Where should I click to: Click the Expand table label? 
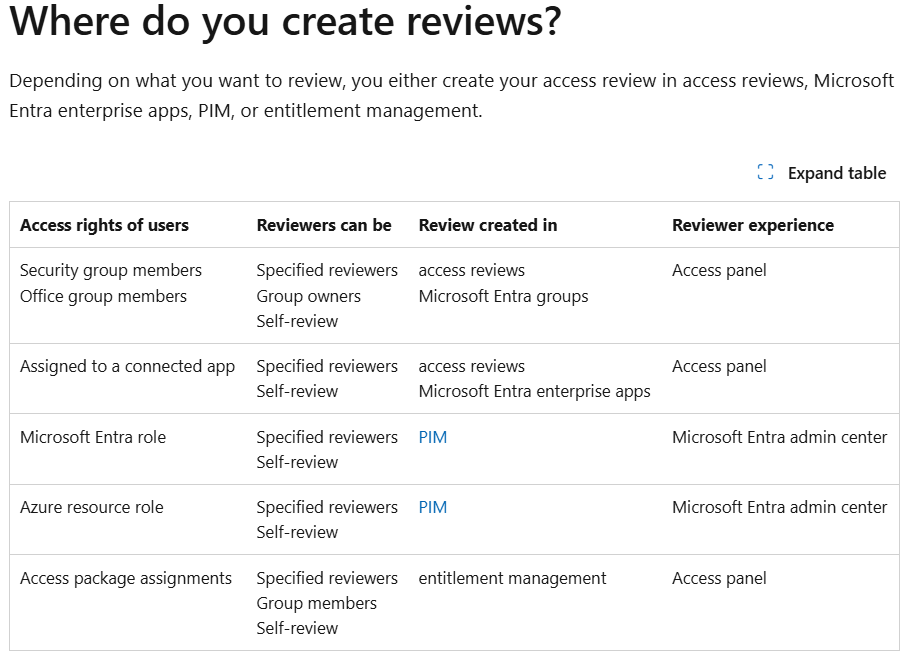[836, 172]
